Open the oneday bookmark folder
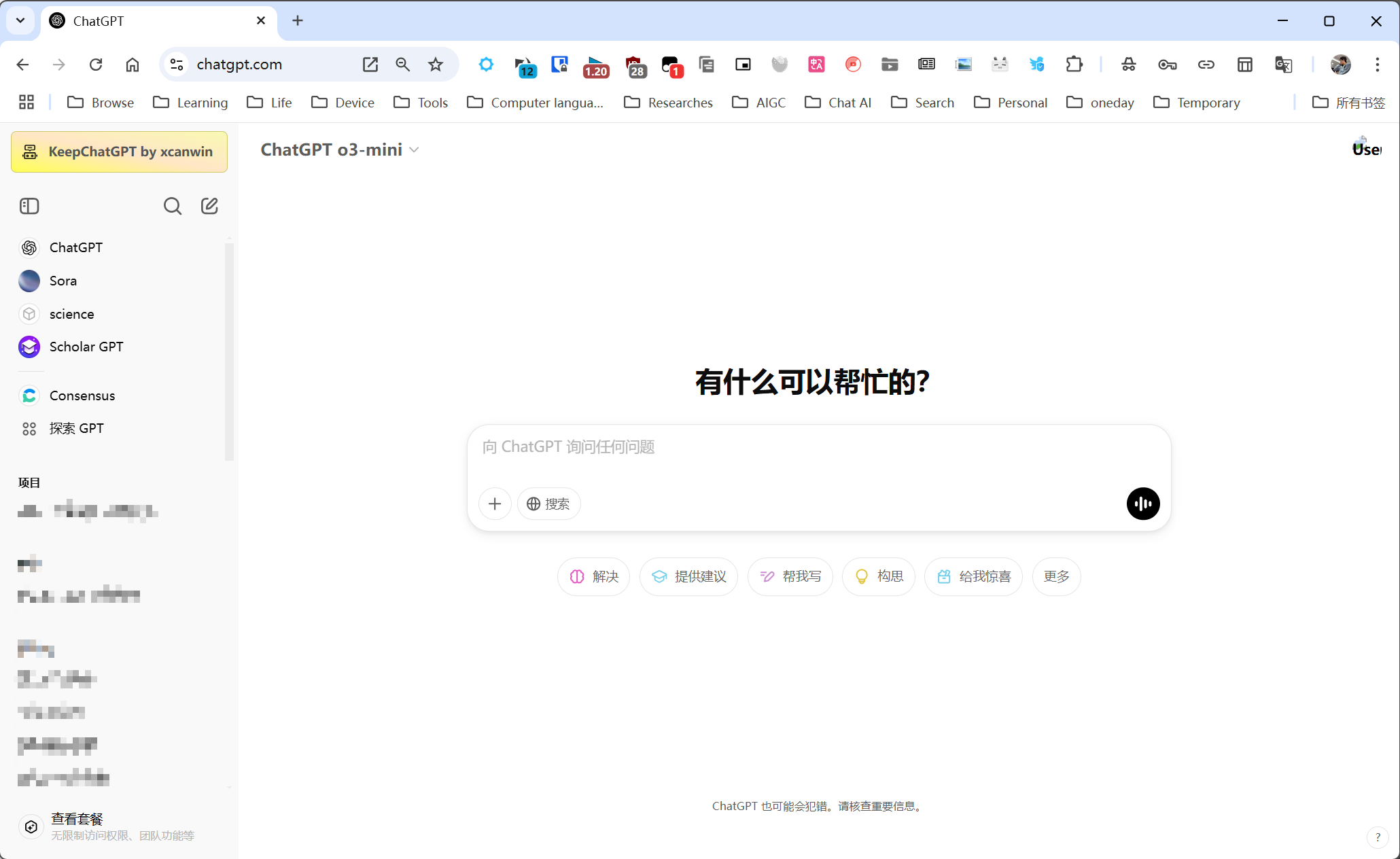Screen dimensions: 1400x859 [1100, 103]
